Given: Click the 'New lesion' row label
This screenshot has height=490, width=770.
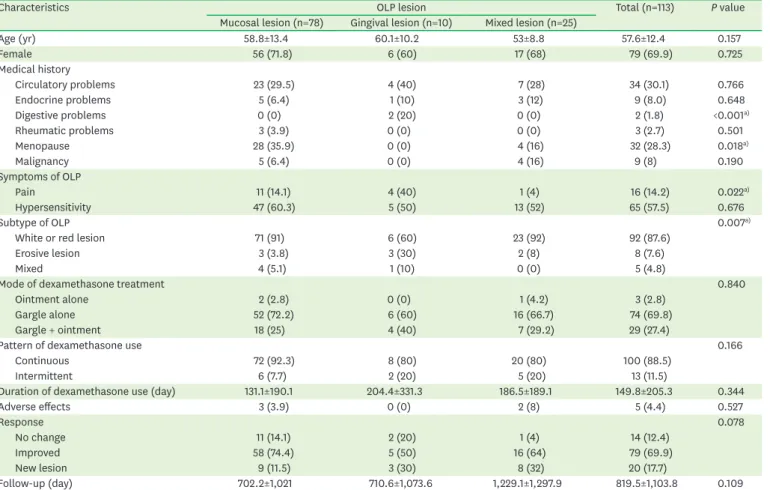Looking at the screenshot, I should (x=41, y=468).
